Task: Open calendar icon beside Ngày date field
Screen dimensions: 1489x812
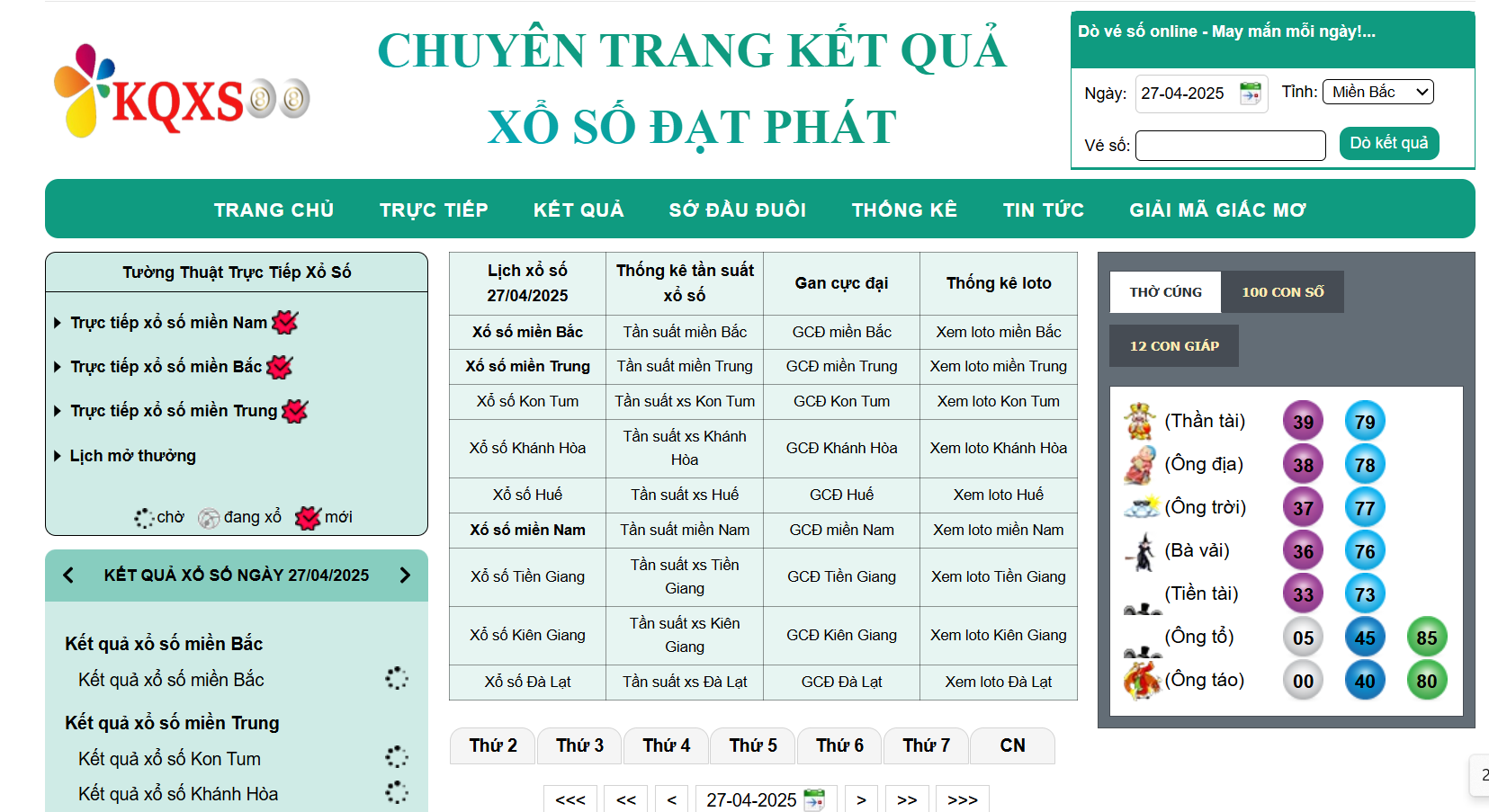Action: click(x=1250, y=94)
